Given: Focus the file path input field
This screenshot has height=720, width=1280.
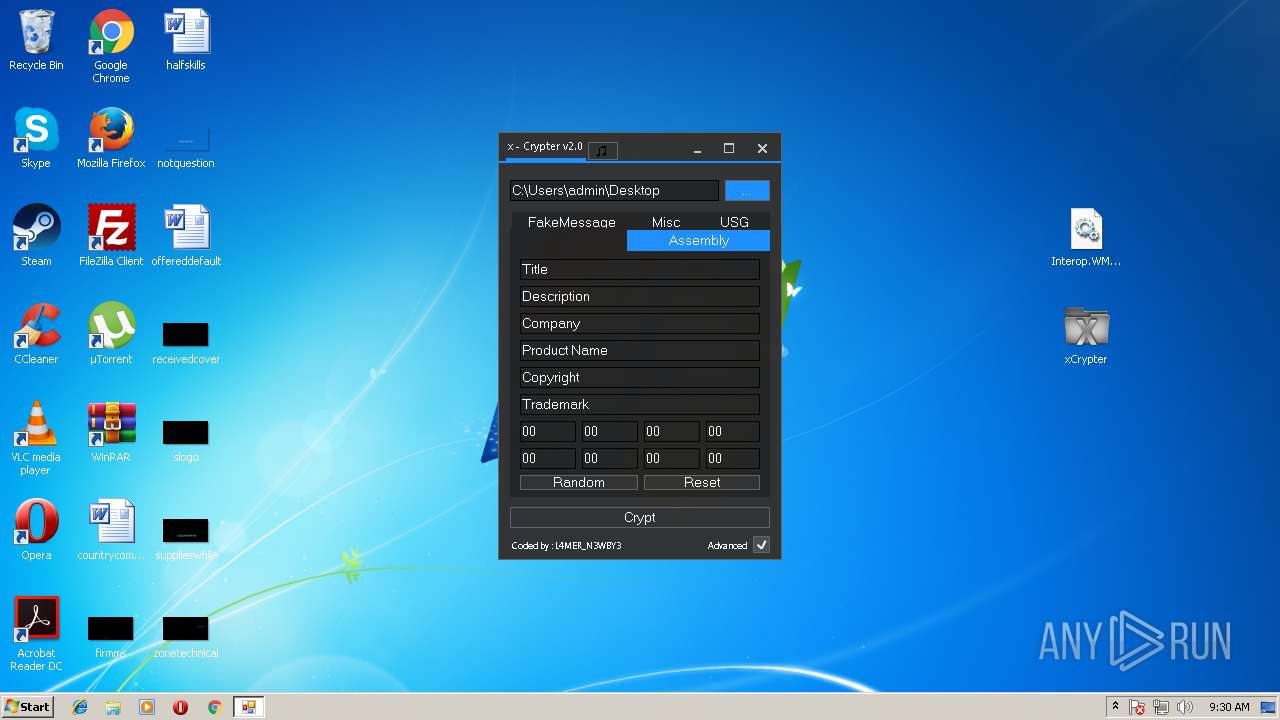Looking at the screenshot, I should [x=614, y=190].
